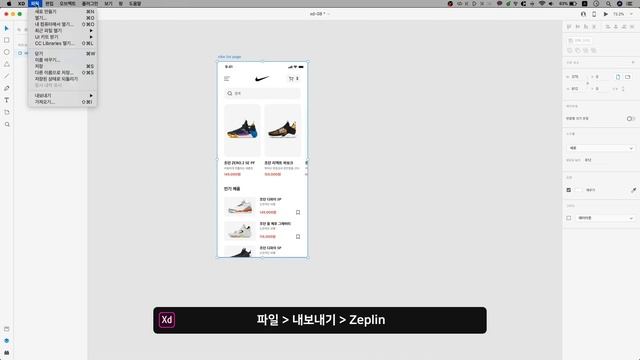Open the Layers panel icon
The height and width of the screenshot is (360, 640).
(x=7, y=341)
